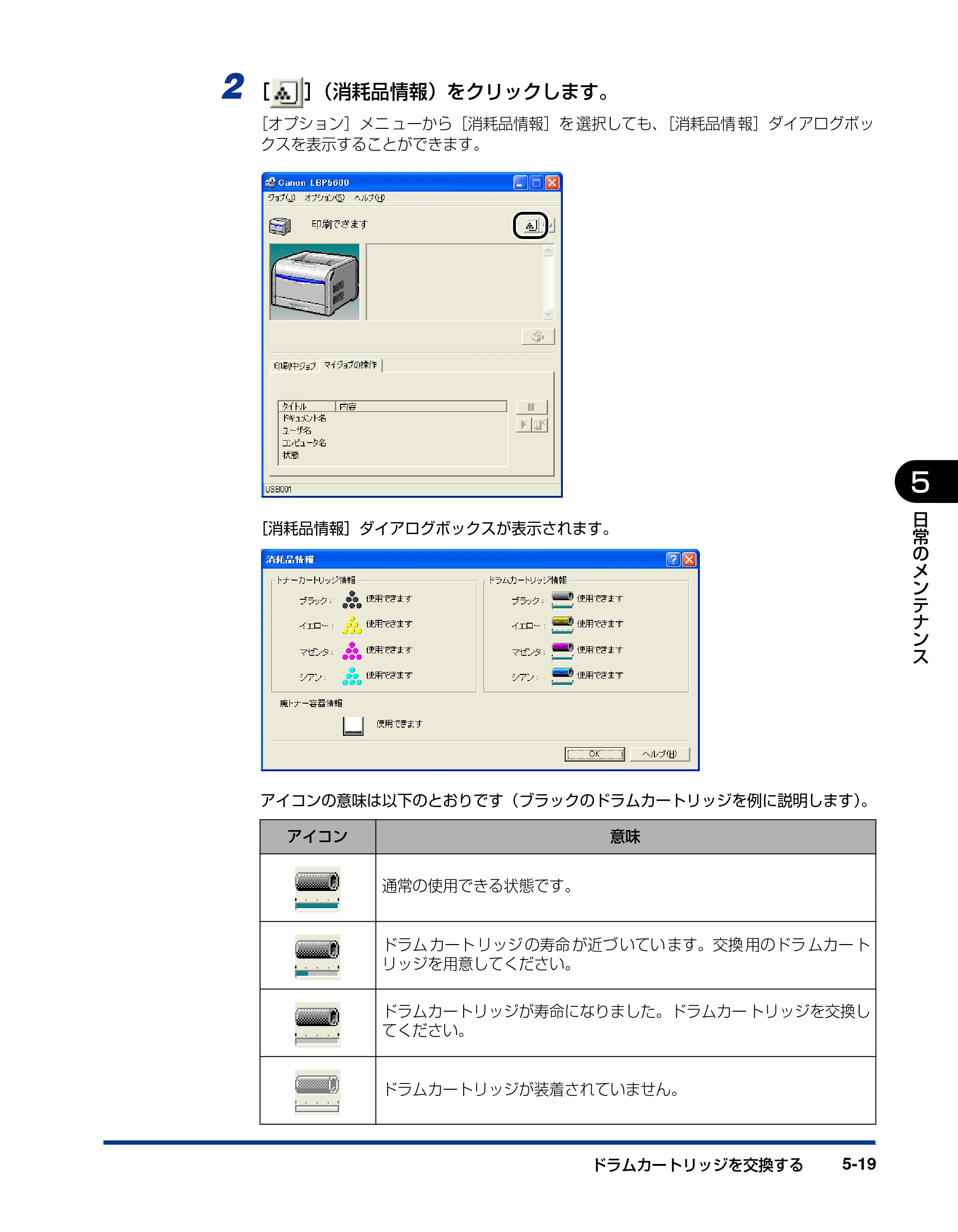Viewport: 958px width, 1232px height.
Task: Click the printer image thumbnail
Action: click(x=314, y=282)
